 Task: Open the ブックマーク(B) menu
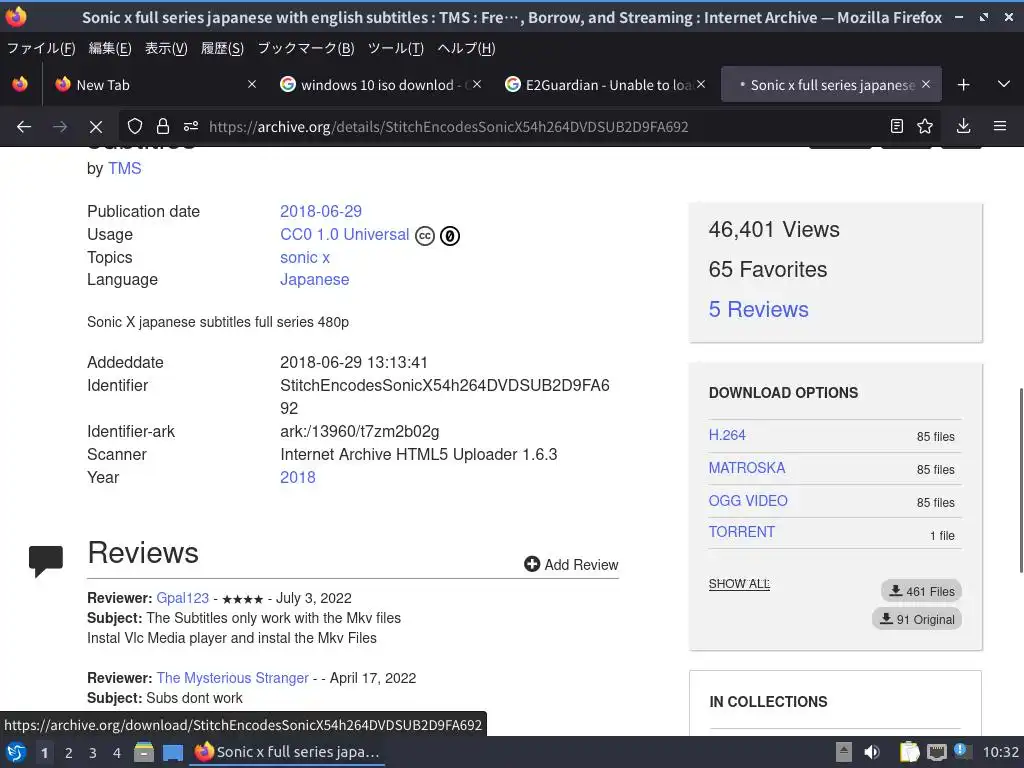[x=306, y=48]
